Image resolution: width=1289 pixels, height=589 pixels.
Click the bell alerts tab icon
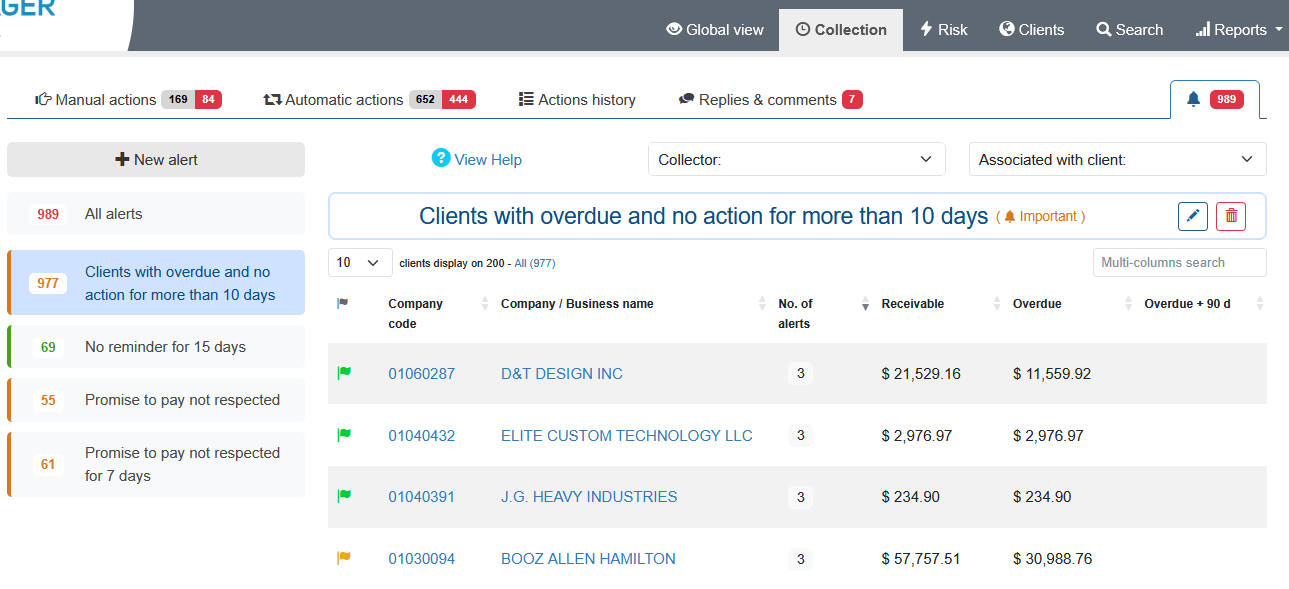pyautogui.click(x=1193, y=99)
